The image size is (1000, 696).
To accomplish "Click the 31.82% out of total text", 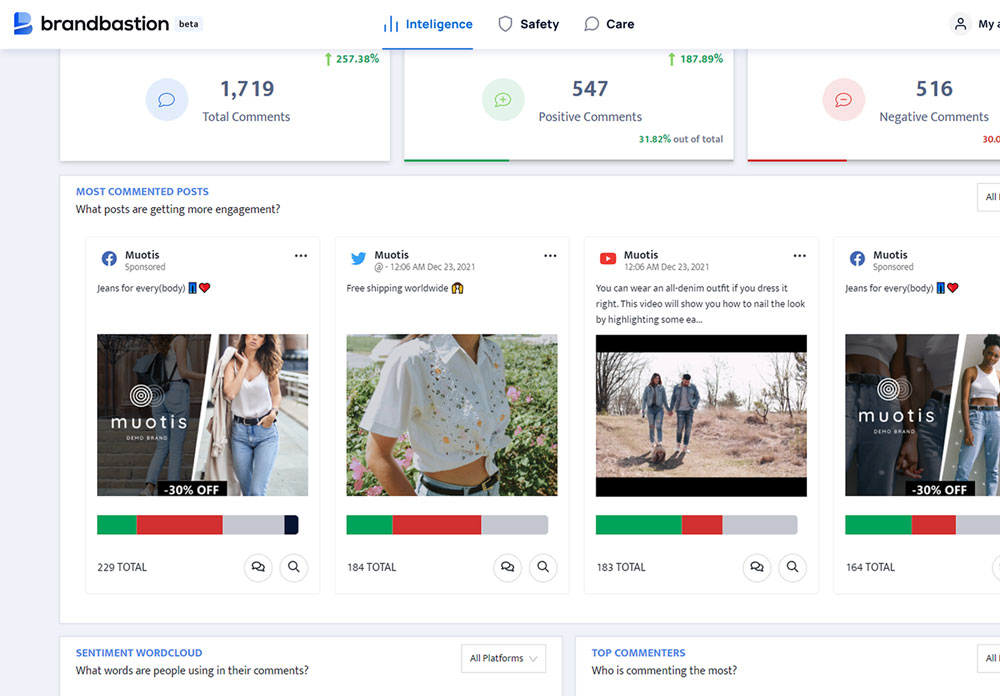I will (681, 139).
